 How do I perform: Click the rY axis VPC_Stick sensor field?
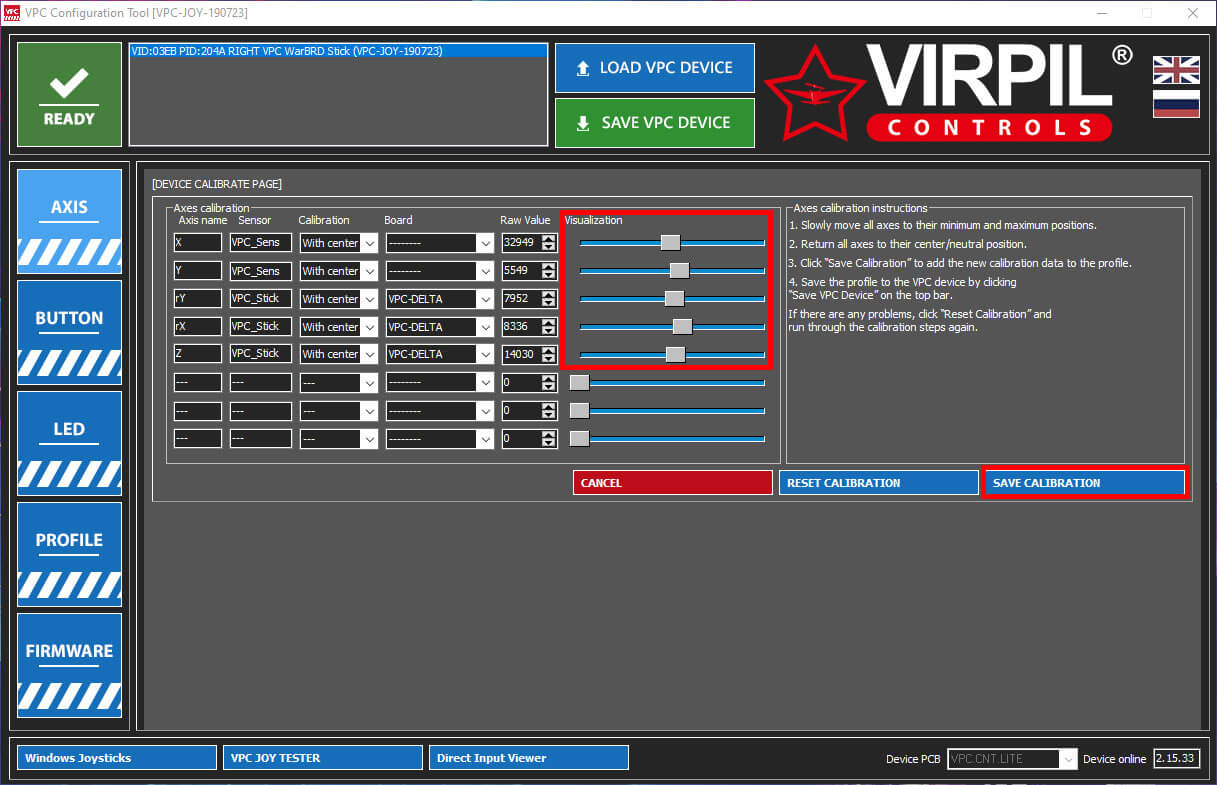[x=261, y=299]
